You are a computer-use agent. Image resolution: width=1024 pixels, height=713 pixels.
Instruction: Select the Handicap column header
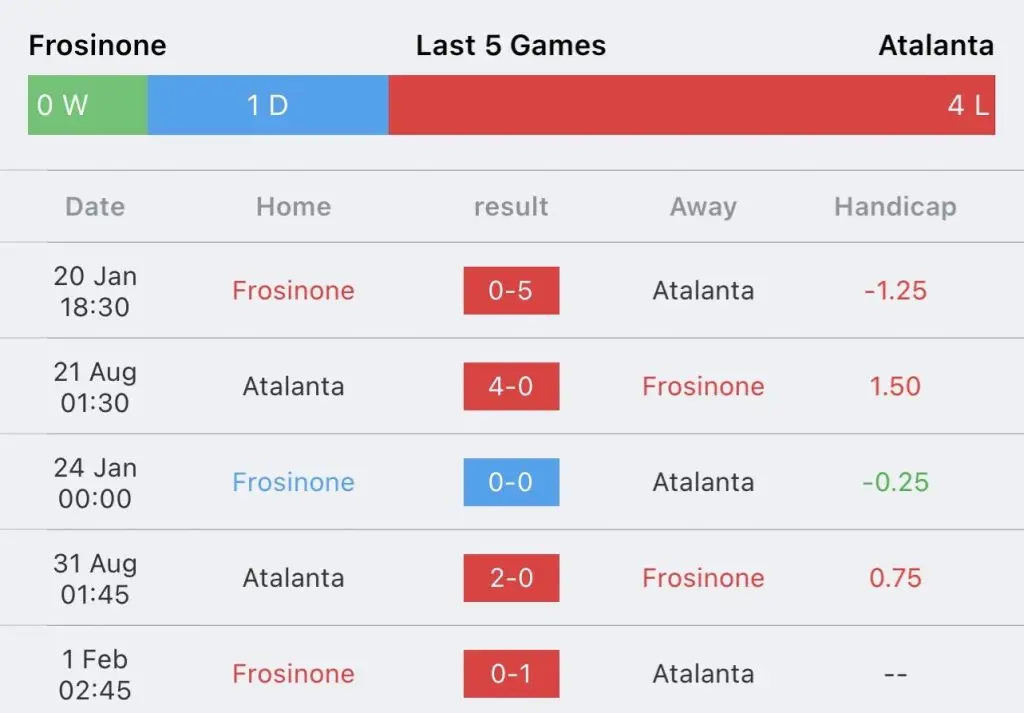click(895, 206)
